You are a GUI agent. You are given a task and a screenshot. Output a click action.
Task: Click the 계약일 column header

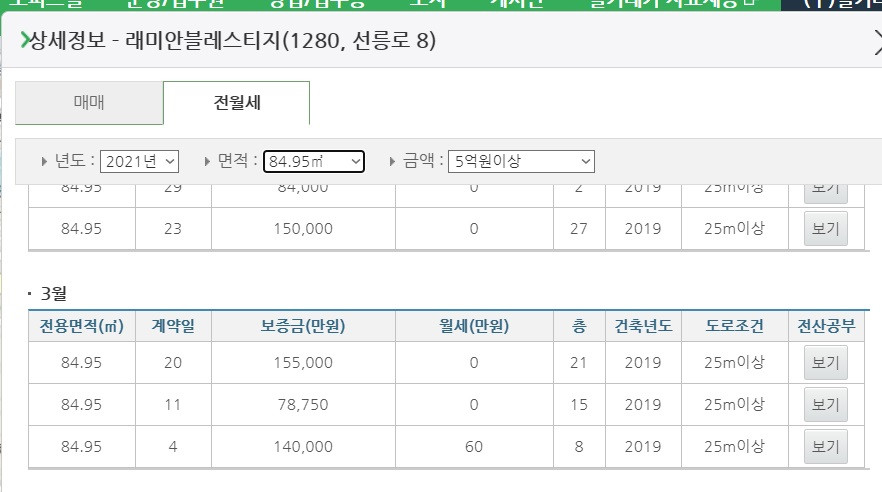point(173,326)
